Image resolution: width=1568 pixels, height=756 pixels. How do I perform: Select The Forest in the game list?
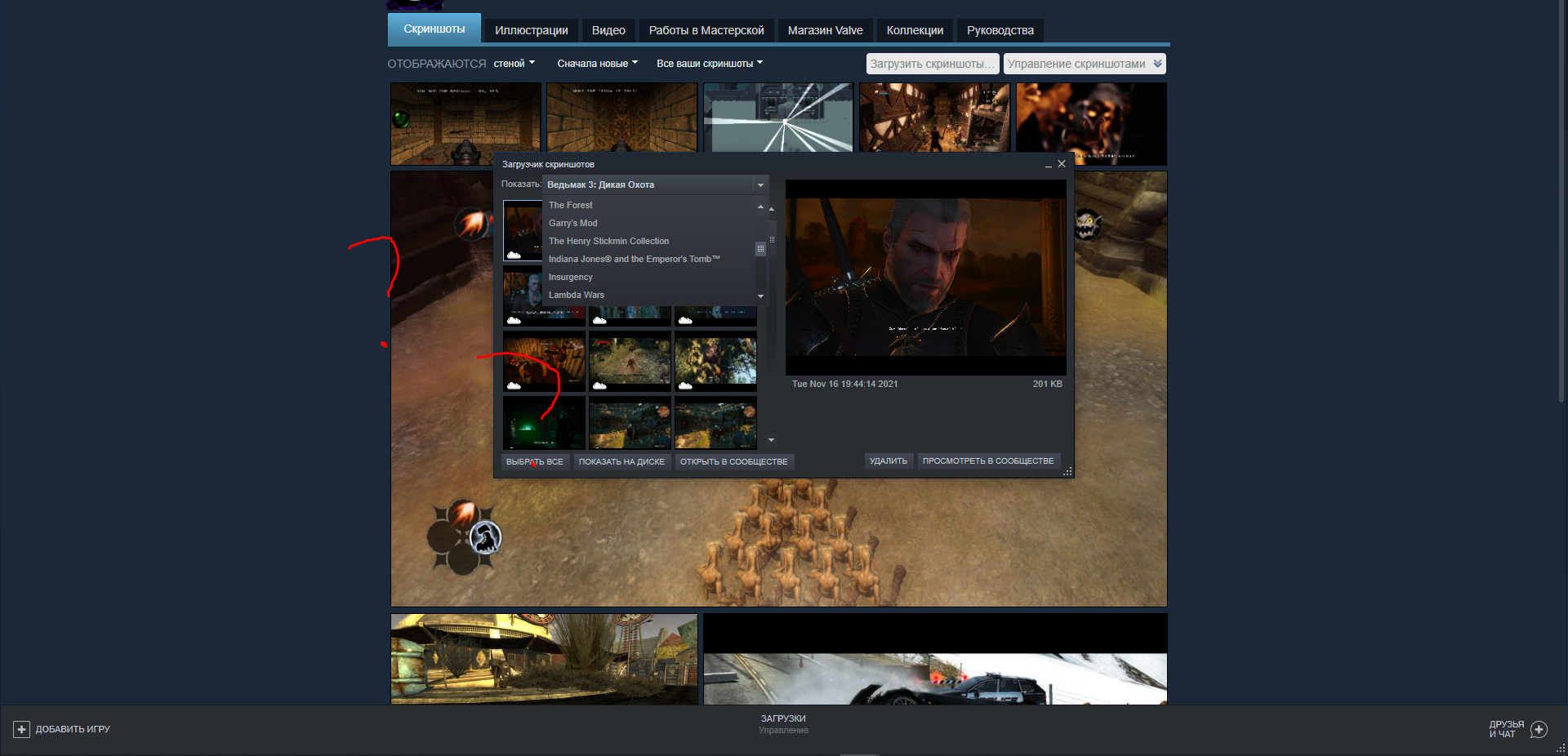click(x=570, y=205)
